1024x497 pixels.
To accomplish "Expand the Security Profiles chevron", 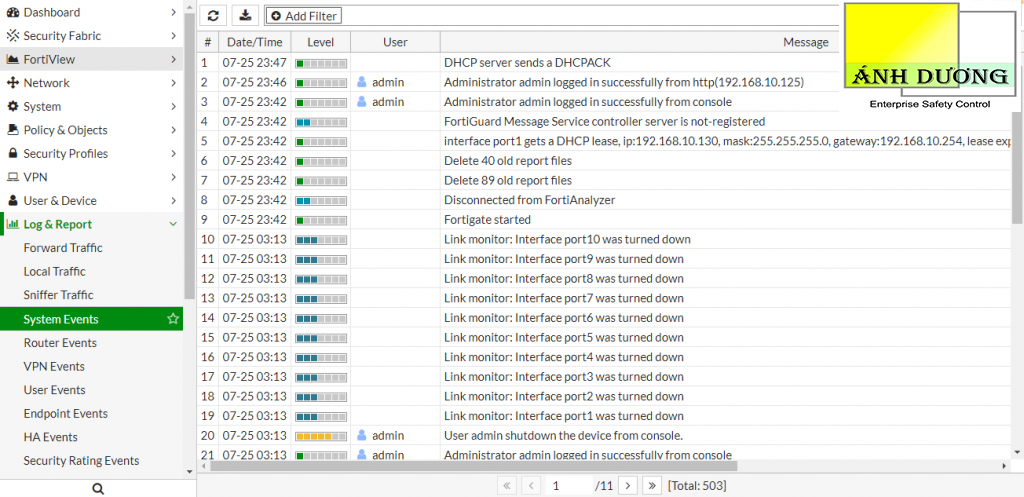I will tap(173, 153).
